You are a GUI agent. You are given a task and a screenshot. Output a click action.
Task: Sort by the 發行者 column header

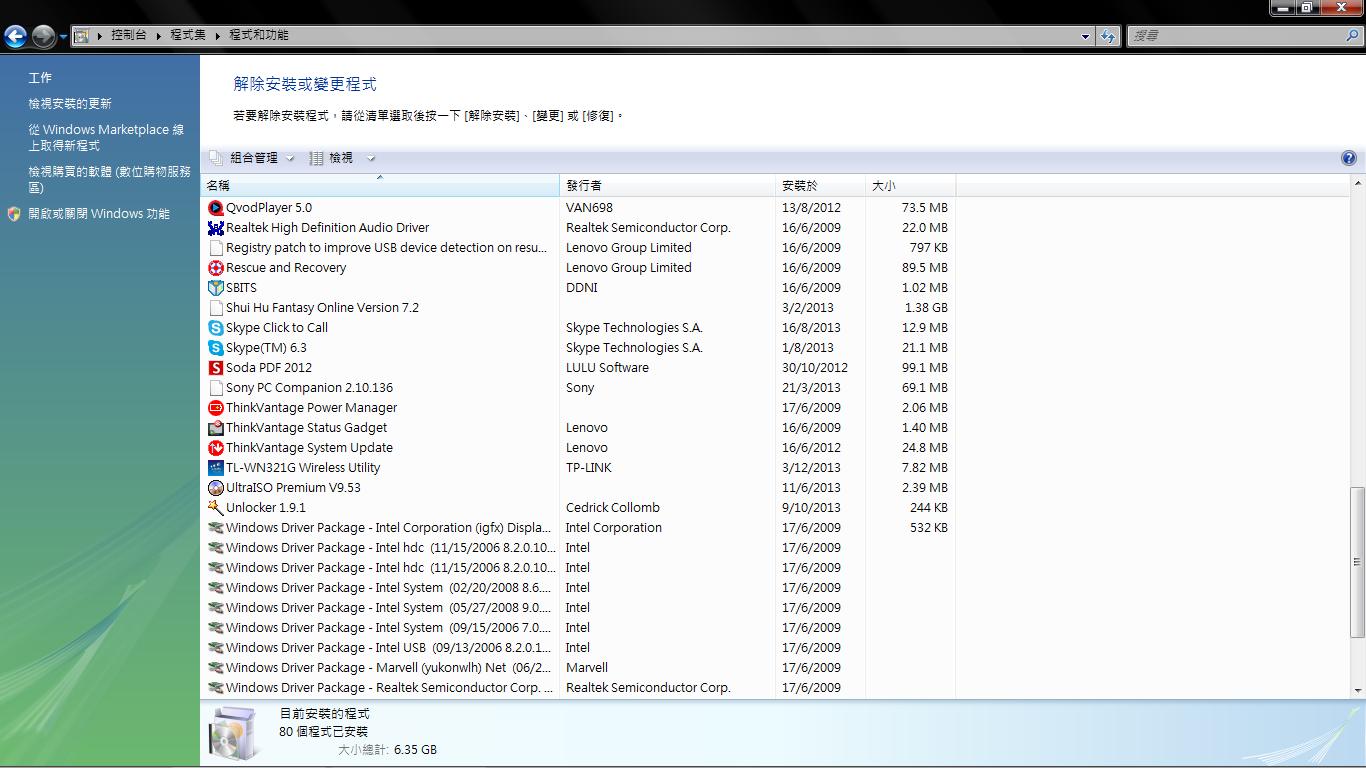668,186
